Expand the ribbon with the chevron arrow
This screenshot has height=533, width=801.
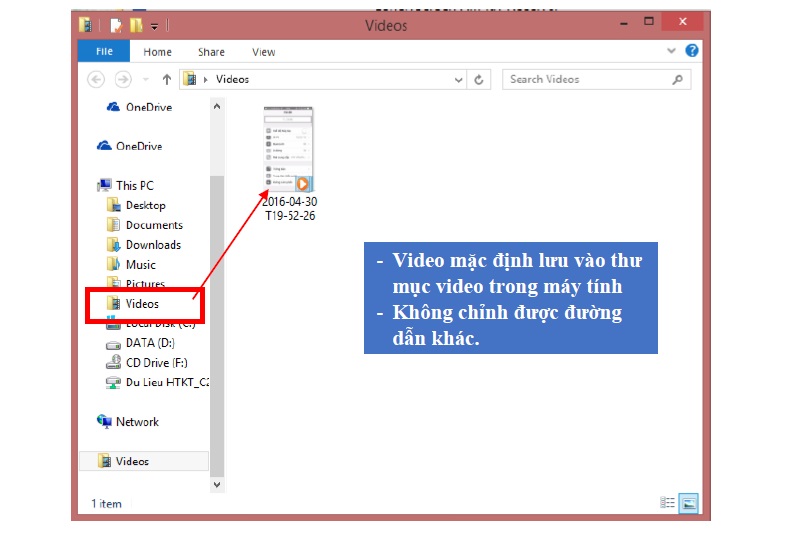pyautogui.click(x=672, y=51)
